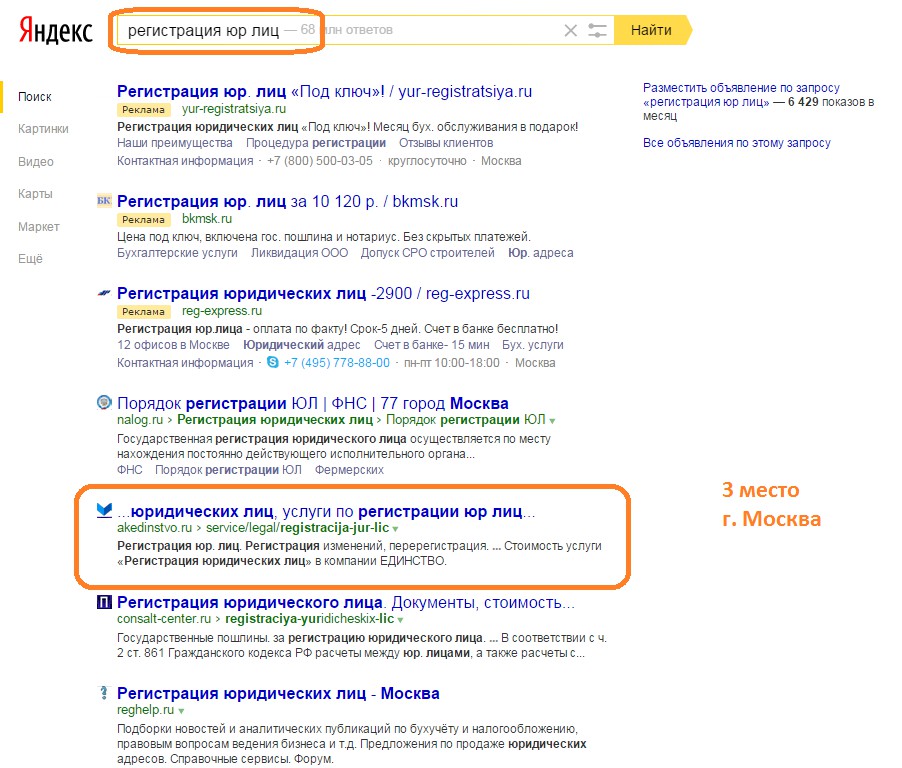Open result Регистрация юридических лиц - Москва

(x=278, y=693)
